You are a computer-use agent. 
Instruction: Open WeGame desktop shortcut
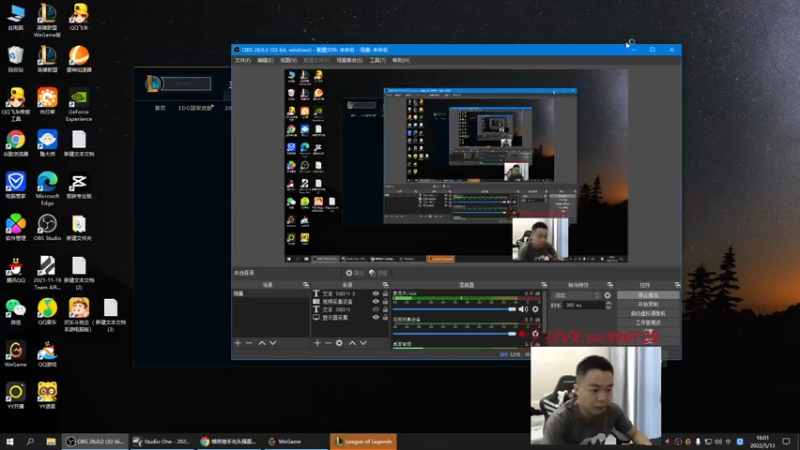point(16,354)
